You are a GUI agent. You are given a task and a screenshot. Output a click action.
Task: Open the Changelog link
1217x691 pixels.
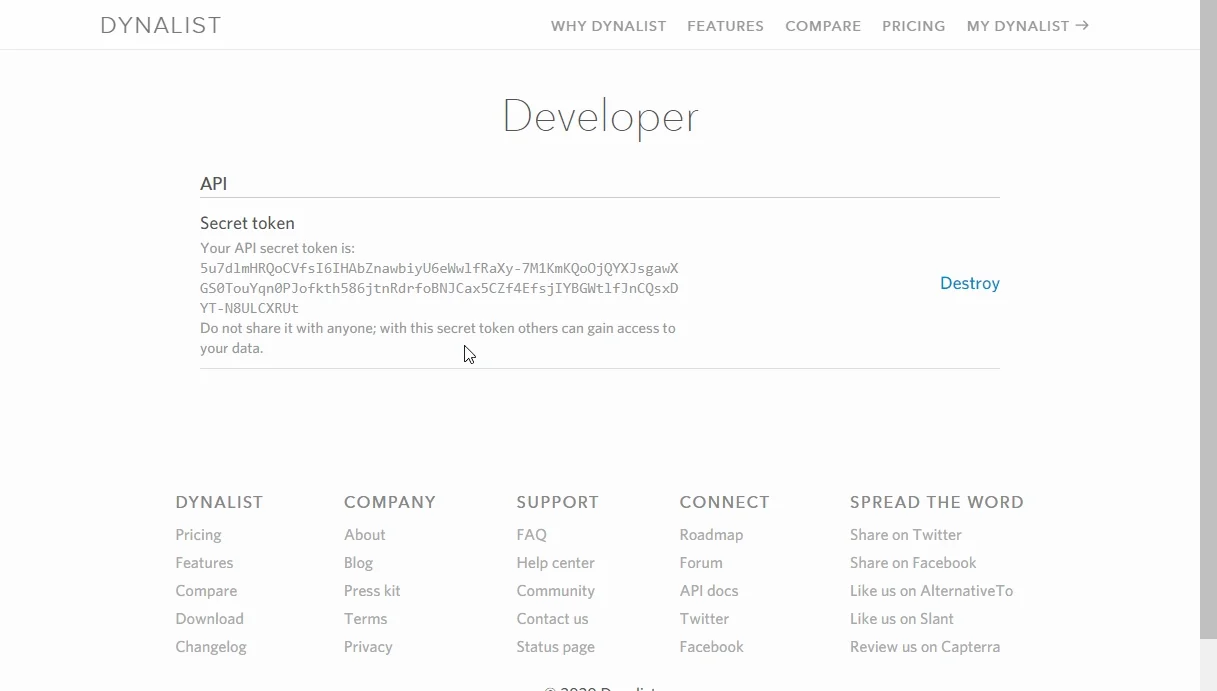(x=211, y=647)
